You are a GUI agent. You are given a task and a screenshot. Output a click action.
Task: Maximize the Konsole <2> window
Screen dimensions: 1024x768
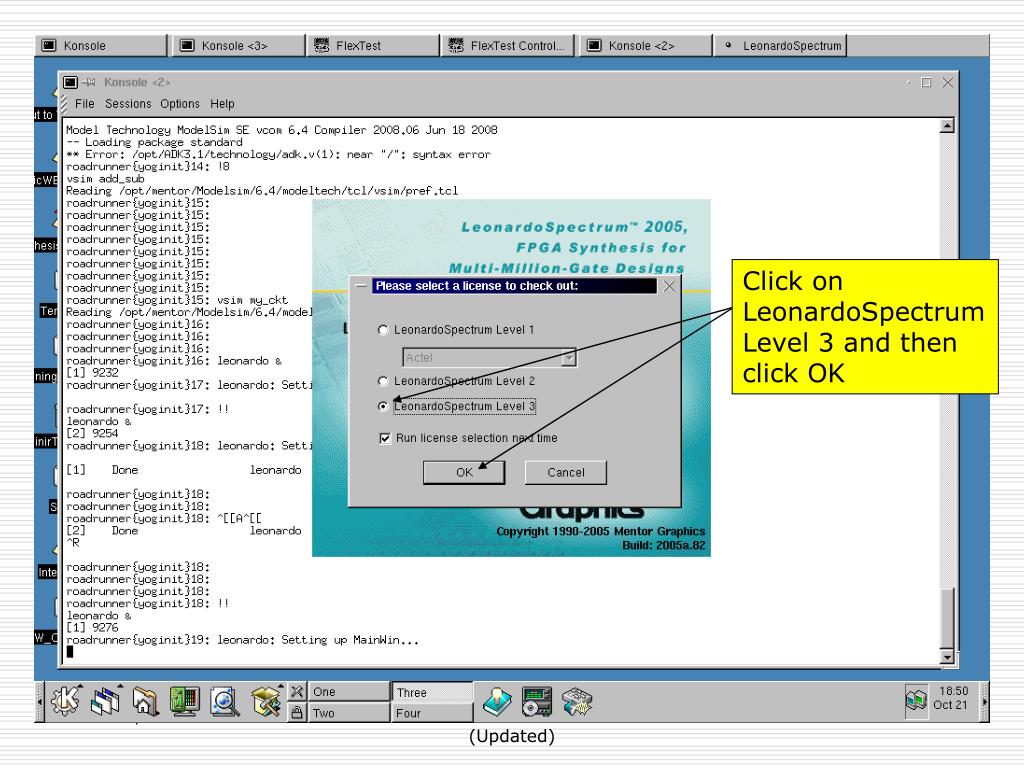point(926,82)
